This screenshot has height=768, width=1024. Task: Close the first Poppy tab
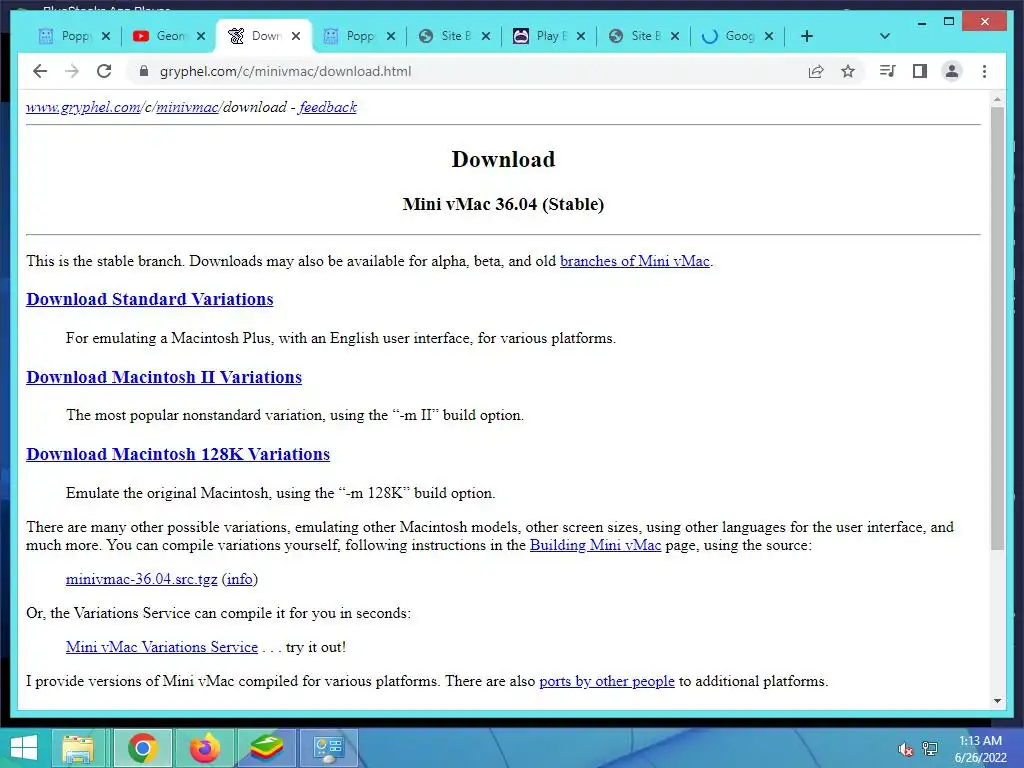pyautogui.click(x=106, y=36)
